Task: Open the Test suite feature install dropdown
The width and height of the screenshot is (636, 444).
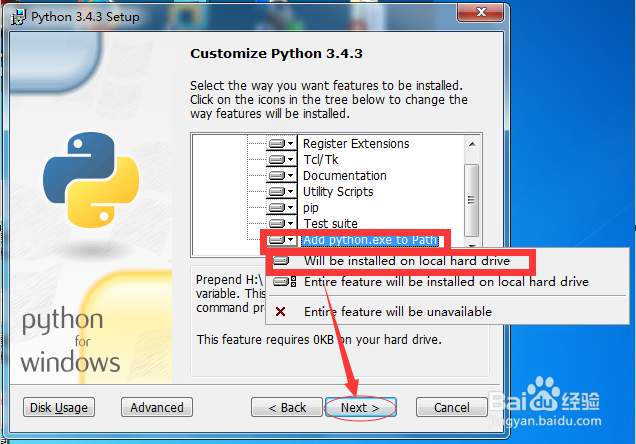Action: point(282,223)
